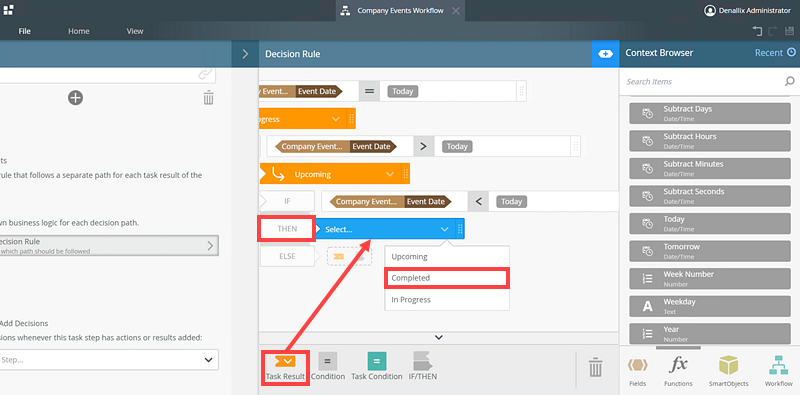Select the Week Number function
The height and width of the screenshot is (395, 800).
(710, 278)
